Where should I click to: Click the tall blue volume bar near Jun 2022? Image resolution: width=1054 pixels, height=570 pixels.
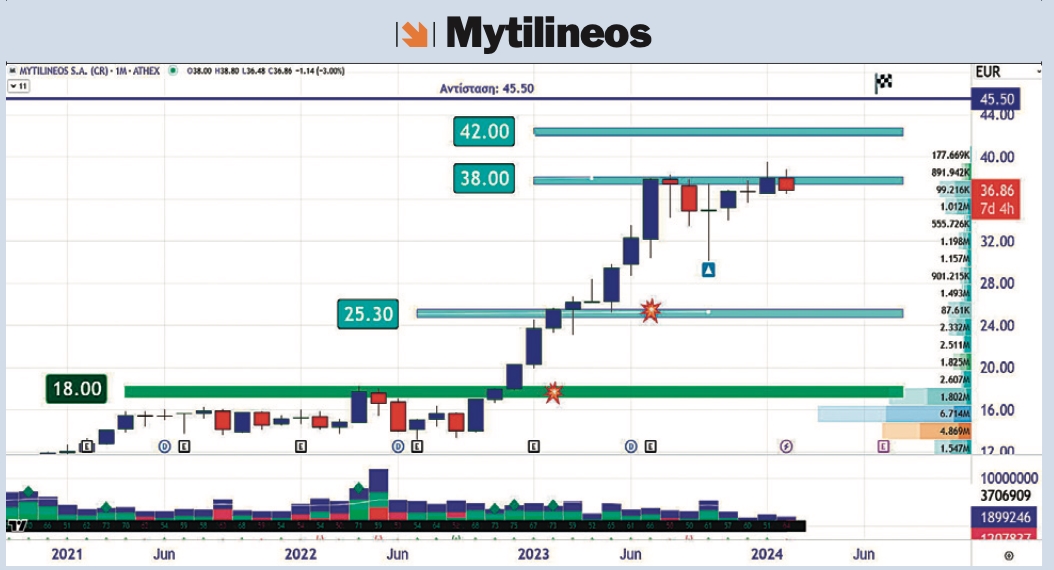point(378,494)
